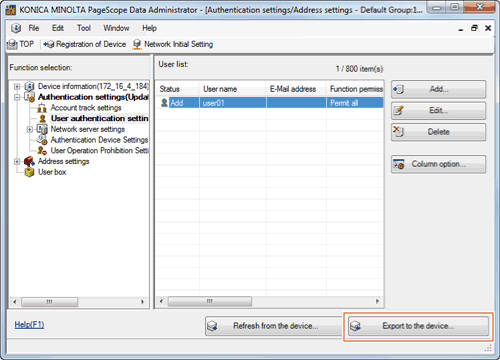This screenshot has width=500, height=360.
Task: Click the Authentication Device Settings icon
Action: click(x=42, y=140)
